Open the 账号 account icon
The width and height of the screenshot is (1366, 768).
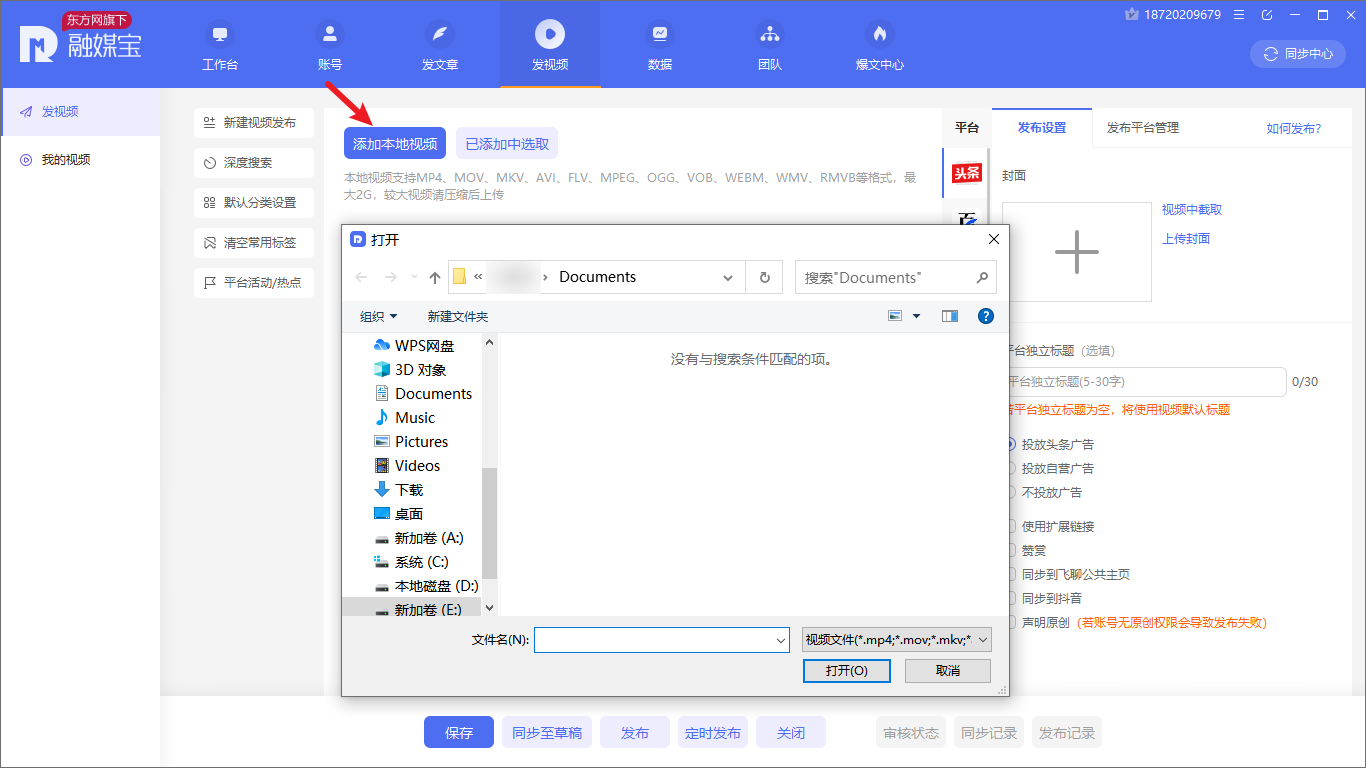click(330, 35)
